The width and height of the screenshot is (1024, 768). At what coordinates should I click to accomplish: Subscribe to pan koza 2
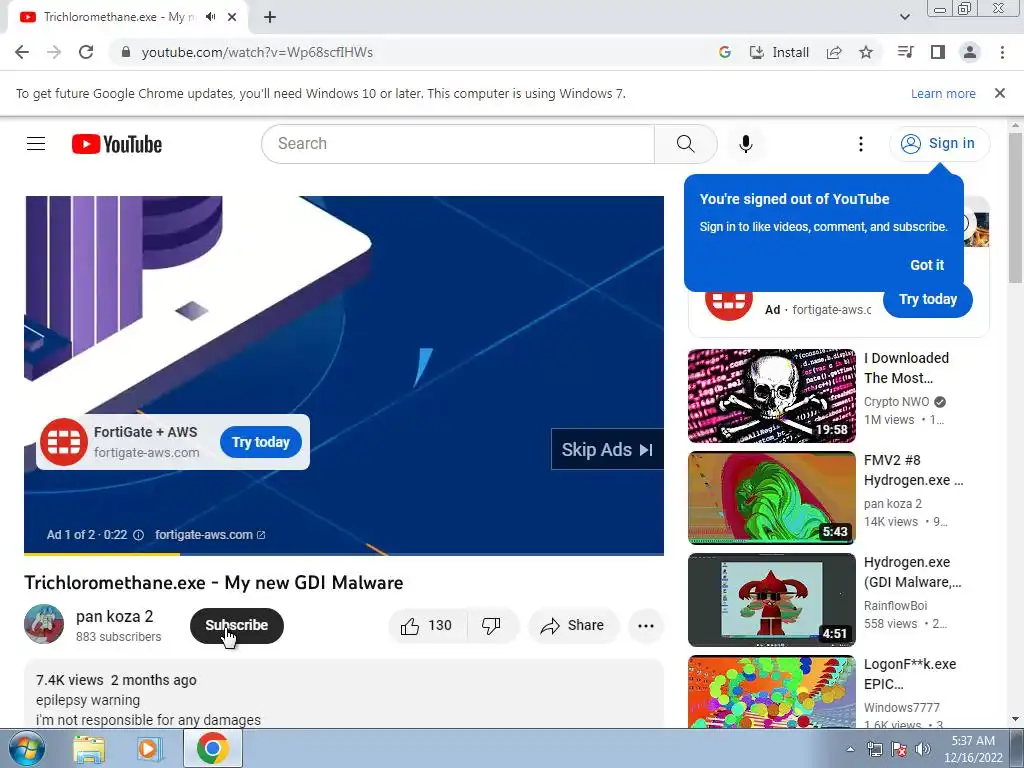click(236, 626)
